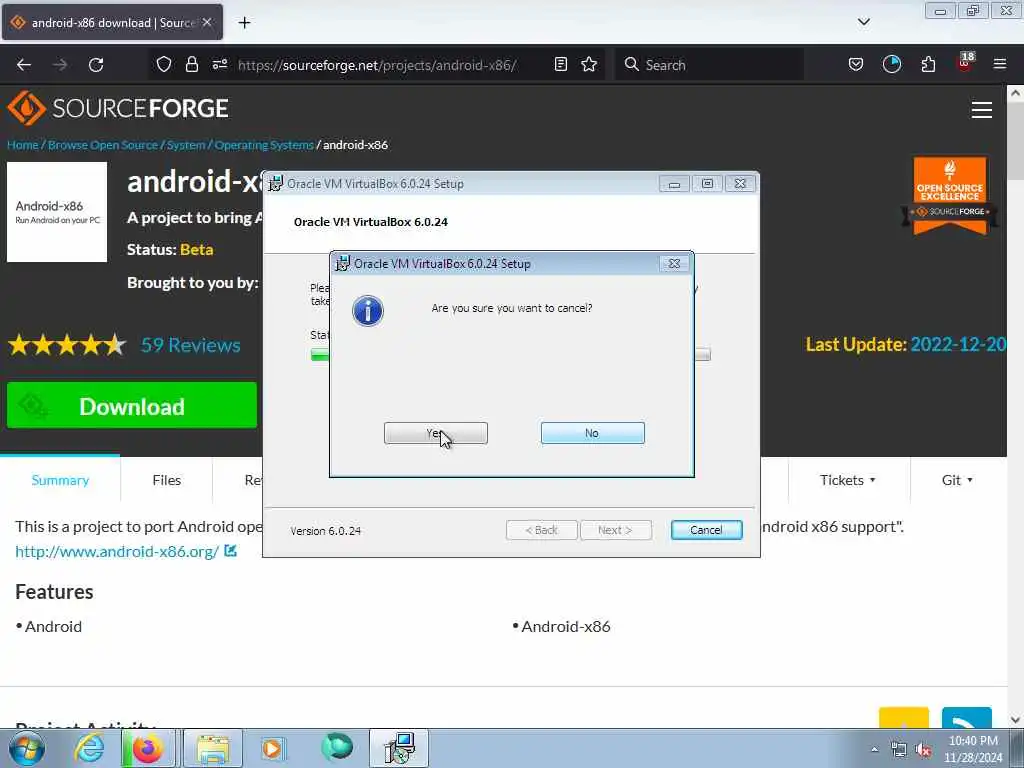Click the page scrollbar up arrow
This screenshot has height=768, width=1024.
point(1016,93)
